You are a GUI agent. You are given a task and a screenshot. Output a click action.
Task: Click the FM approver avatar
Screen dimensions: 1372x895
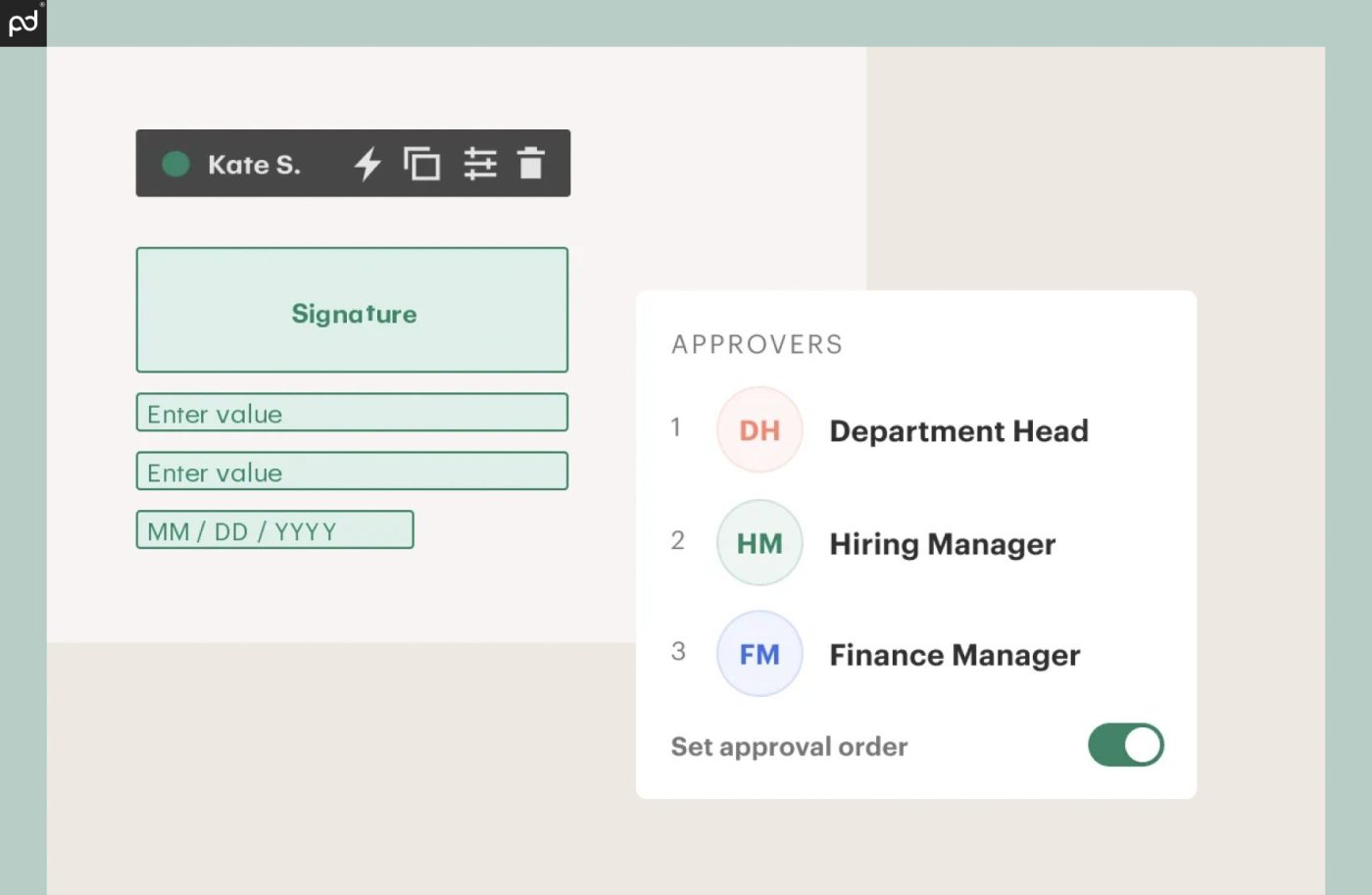click(759, 654)
